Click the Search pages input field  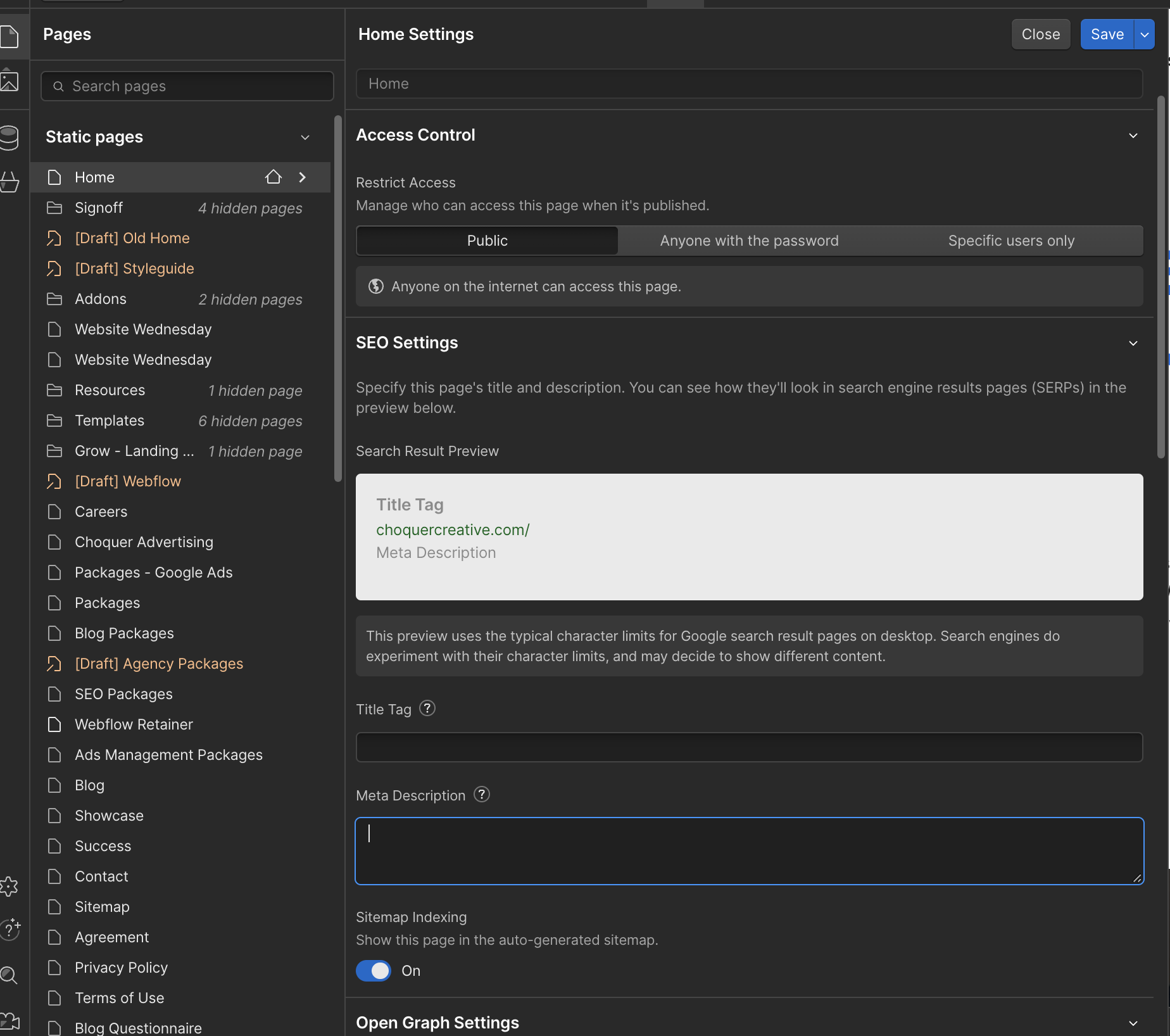pyautogui.click(x=187, y=86)
